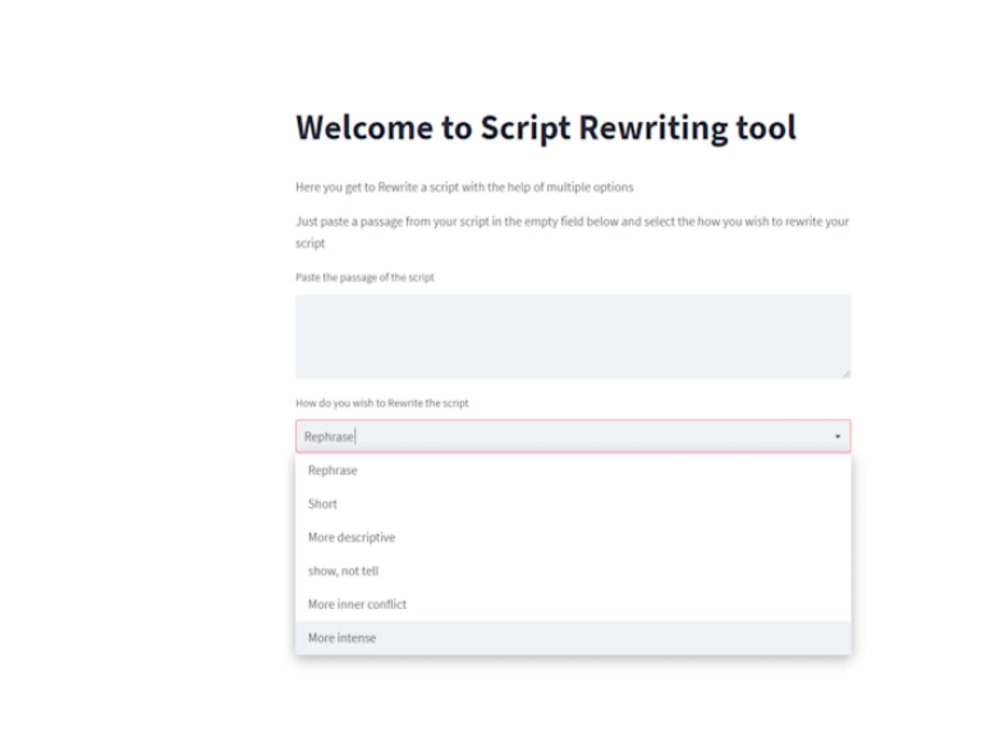1000x750 pixels.
Task: Click the rewrite style combo box
Action: tap(572, 436)
